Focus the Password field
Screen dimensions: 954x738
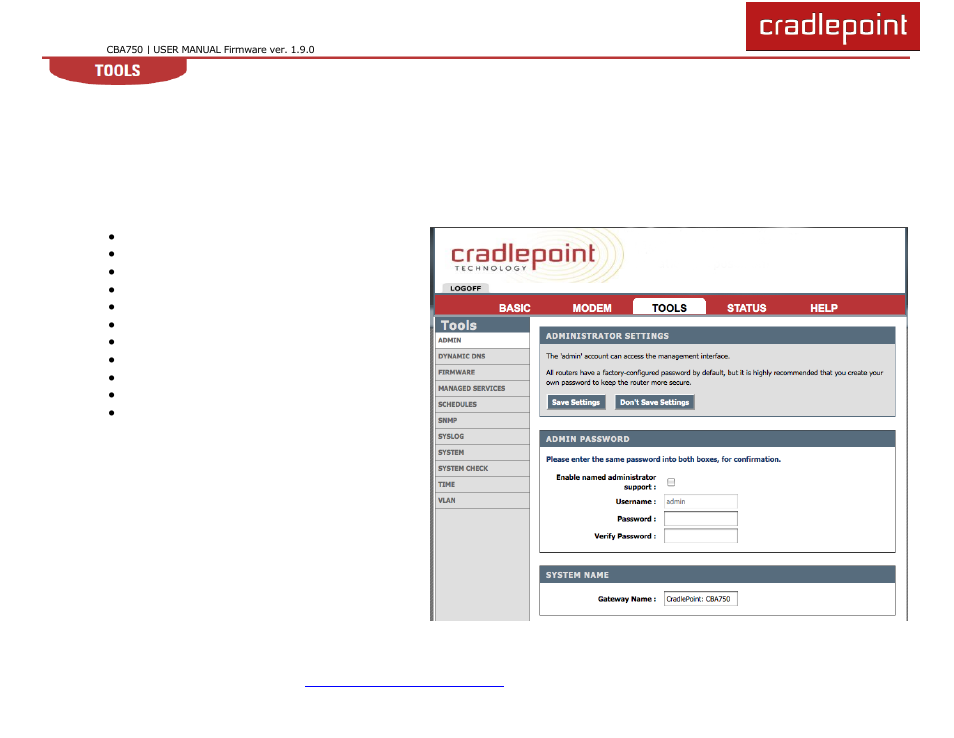700,518
